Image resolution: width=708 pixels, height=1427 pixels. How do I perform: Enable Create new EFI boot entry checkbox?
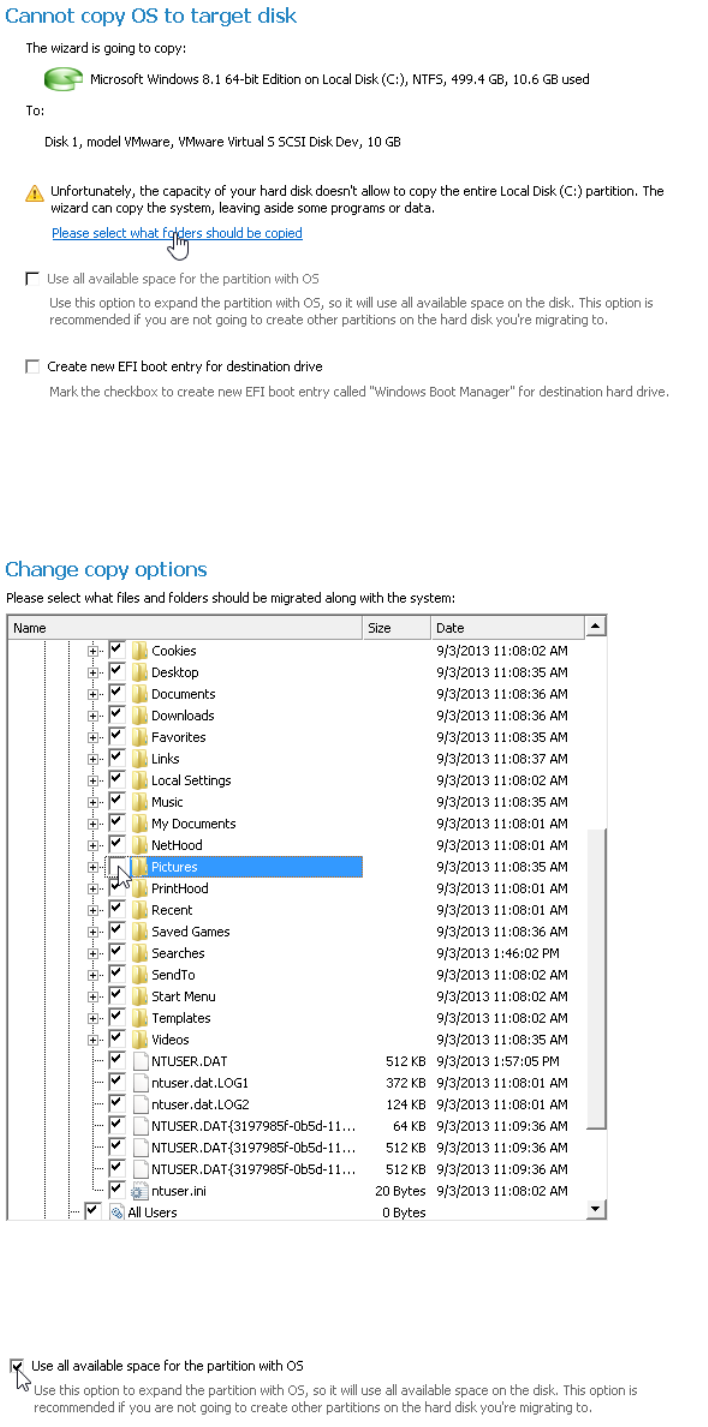[x=33, y=367]
